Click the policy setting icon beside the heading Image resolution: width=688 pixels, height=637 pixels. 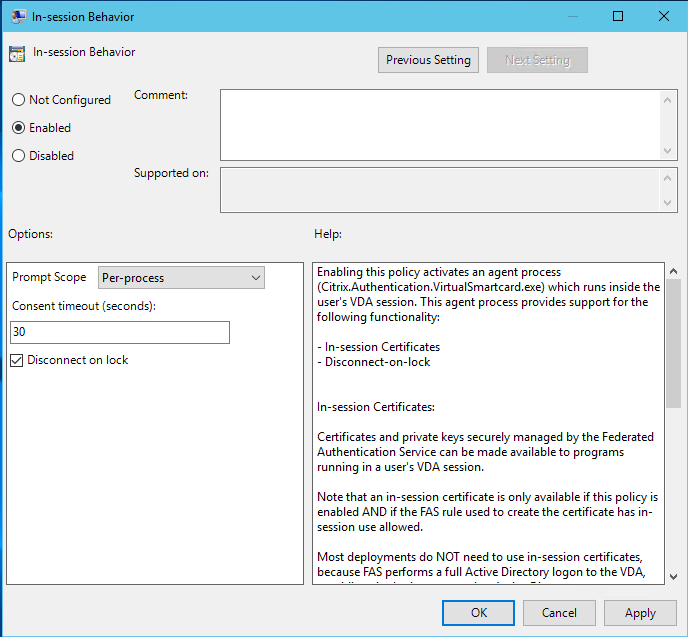(x=17, y=54)
